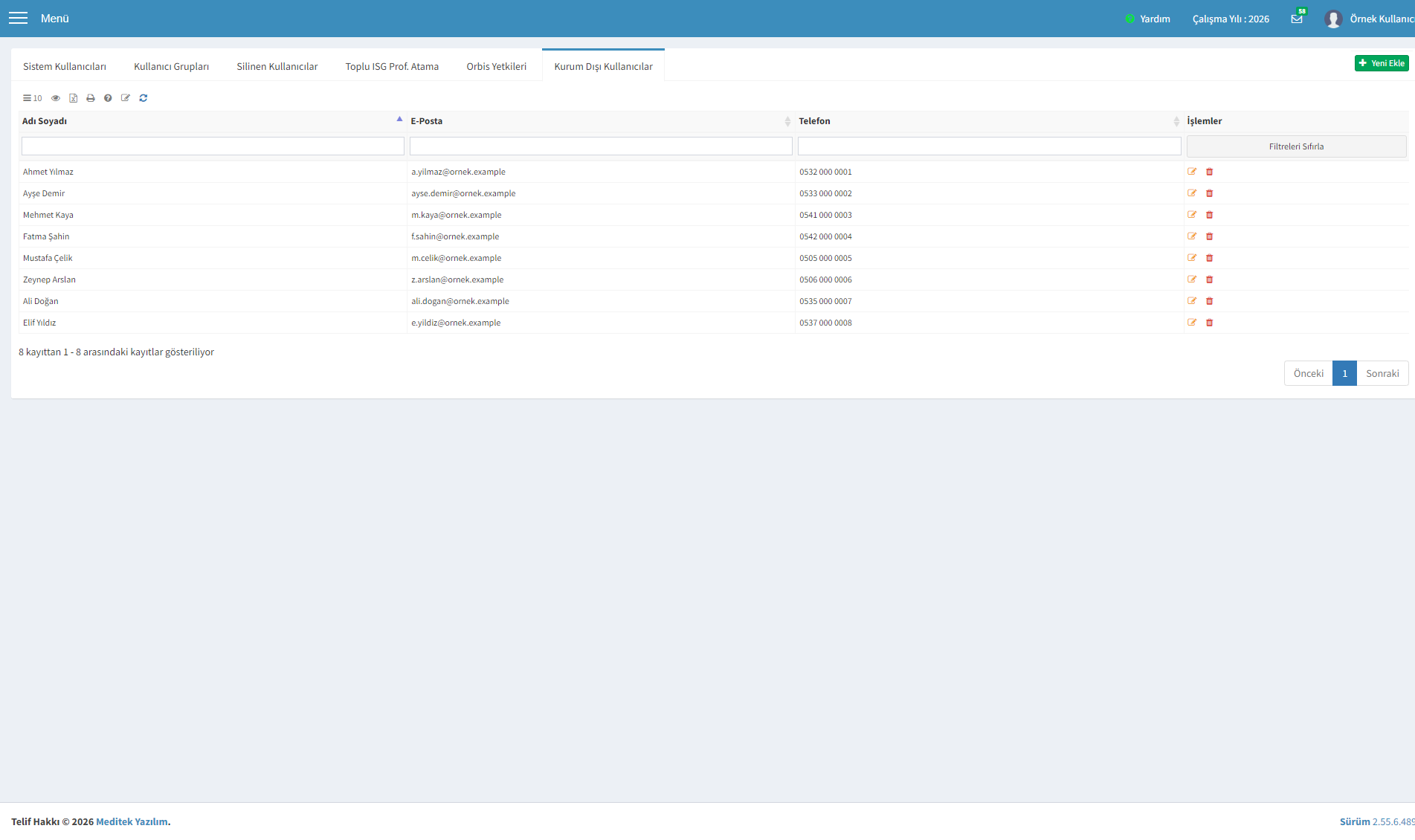The height and width of the screenshot is (840, 1415).
Task: Switch to Sistem Kullanıcıları tab
Action: pyautogui.click(x=65, y=66)
